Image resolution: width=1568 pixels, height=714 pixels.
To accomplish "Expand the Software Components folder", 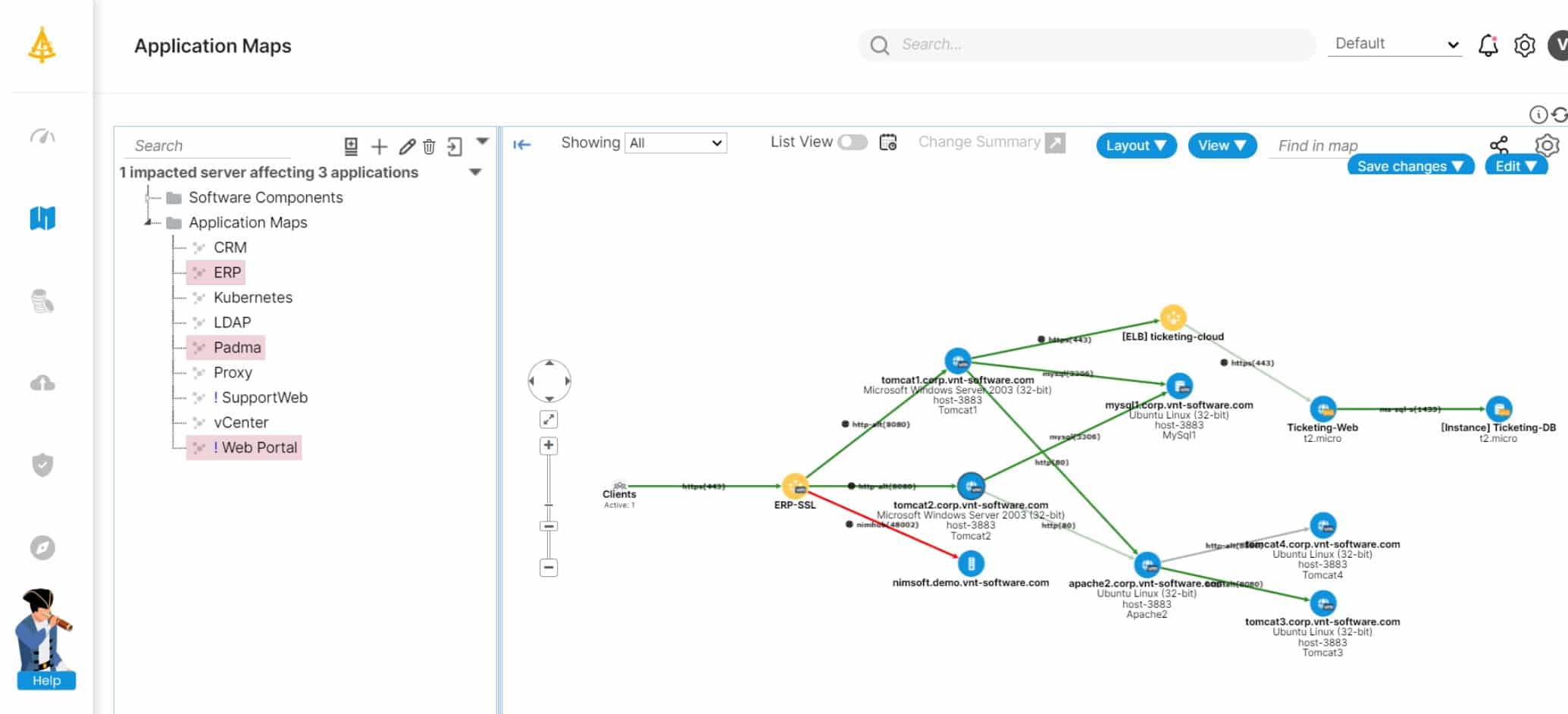I will point(149,197).
